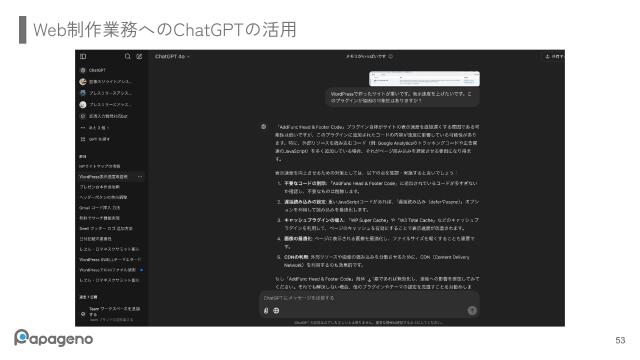The image size is (640, 360).
Task: Open options menu for the highlighted WordPress chat
Action: [140, 177]
